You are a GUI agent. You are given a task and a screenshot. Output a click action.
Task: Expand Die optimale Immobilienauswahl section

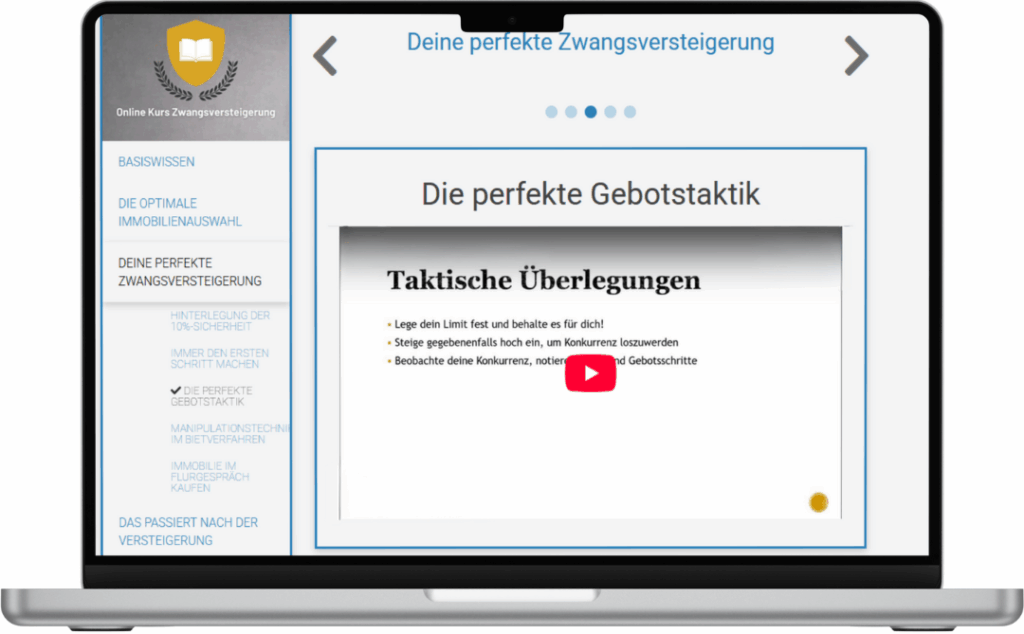[x=180, y=212]
